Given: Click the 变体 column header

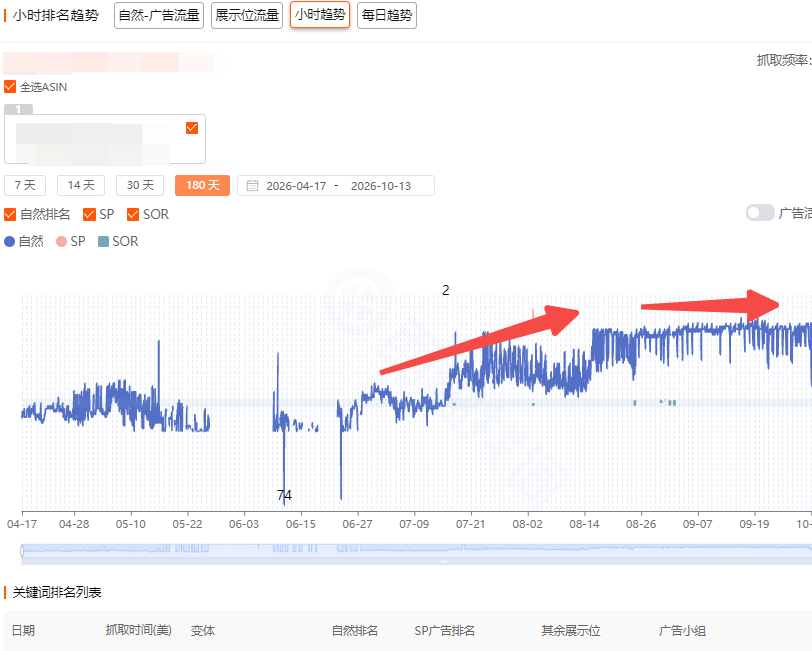Looking at the screenshot, I should [202, 630].
